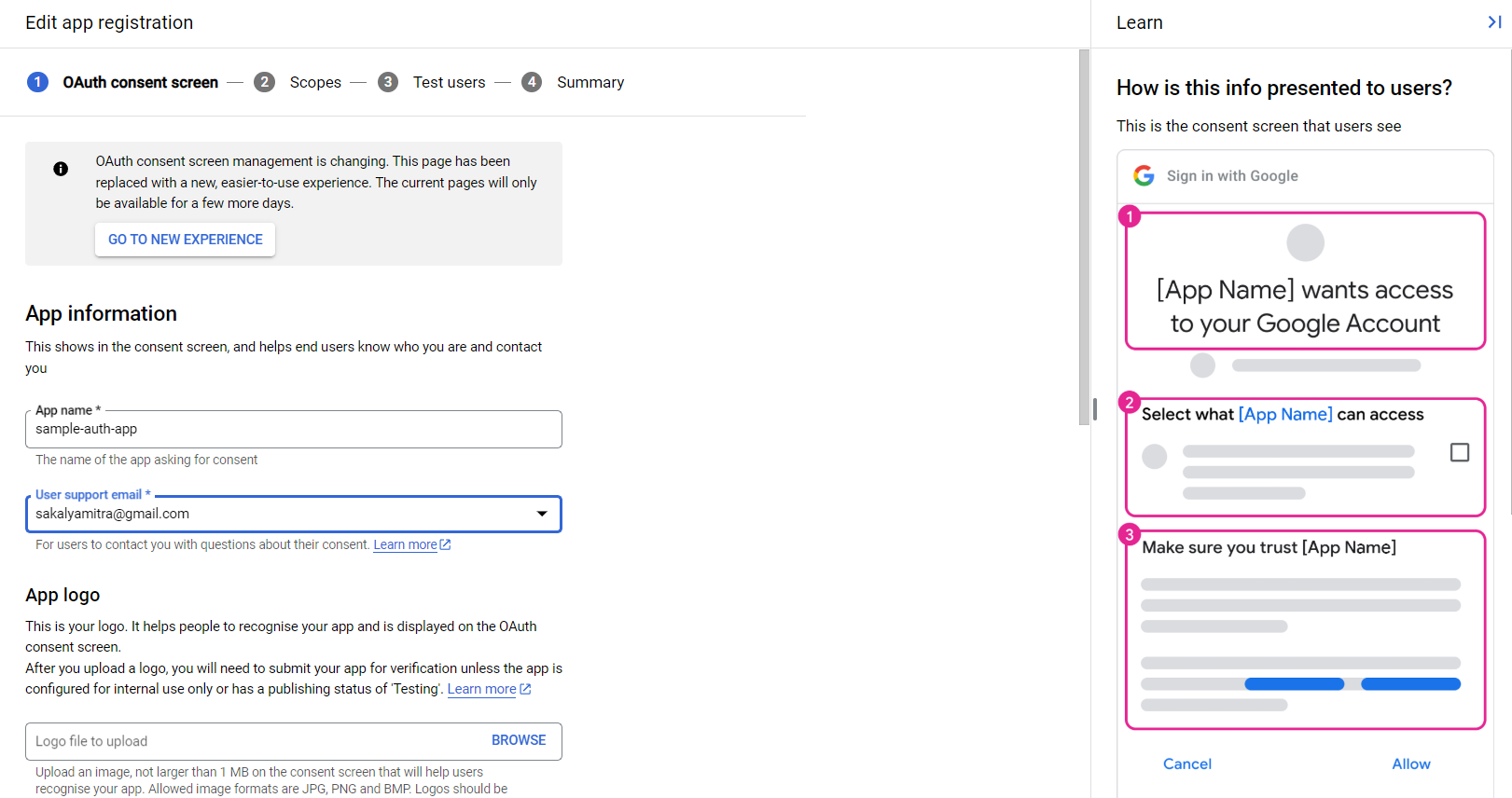
Task: Click into the App name text field
Action: coord(294,429)
